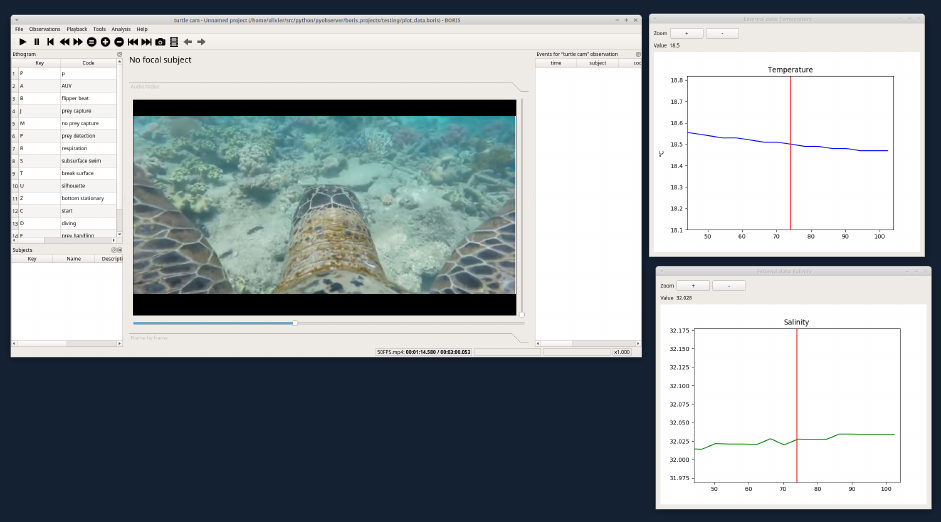Float the Events panel with its dock button
Image resolution: width=941 pixels, height=522 pixels.
coord(638,54)
